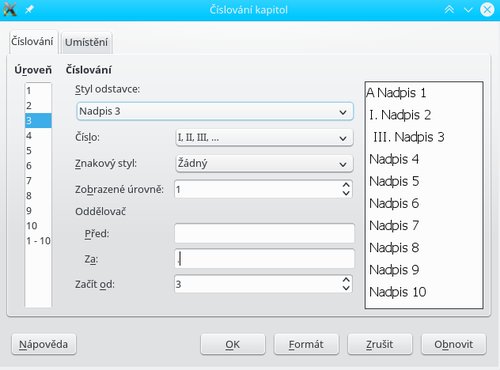
Task: Select the 1 - 10 level entry
Action: pos(38,241)
